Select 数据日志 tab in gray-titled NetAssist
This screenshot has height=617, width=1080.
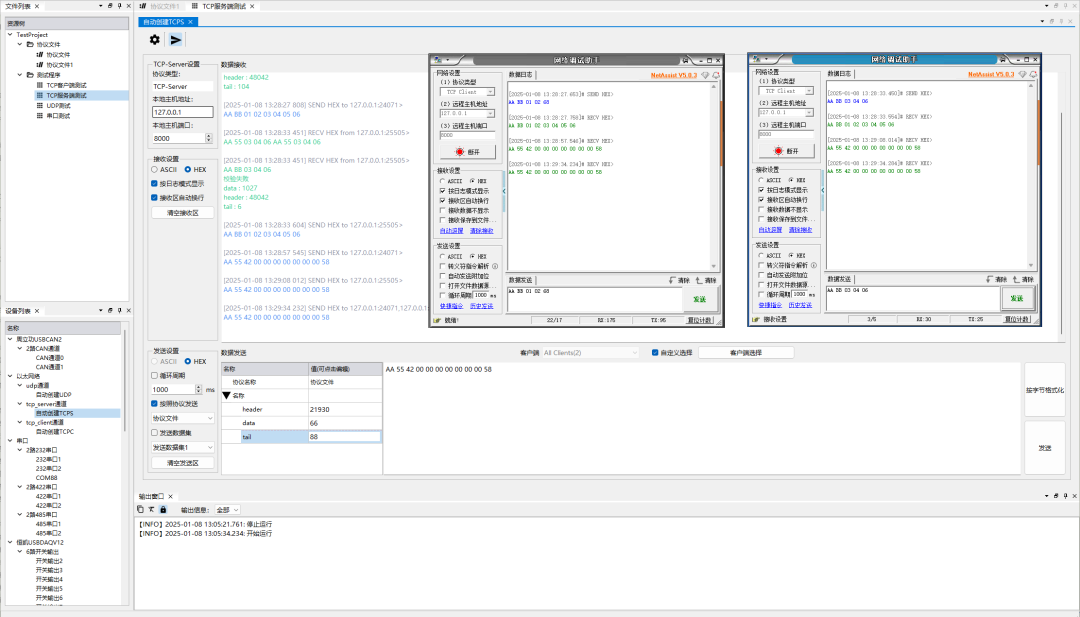[x=521, y=74]
